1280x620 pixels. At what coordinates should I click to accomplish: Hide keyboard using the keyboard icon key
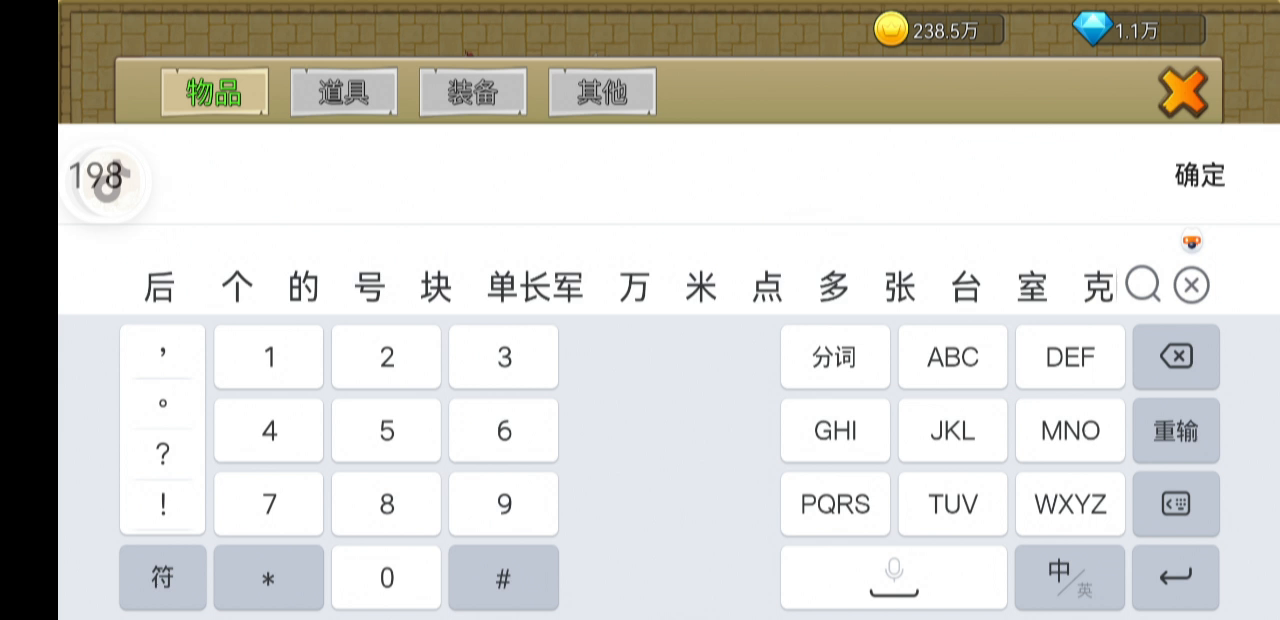coord(1175,504)
